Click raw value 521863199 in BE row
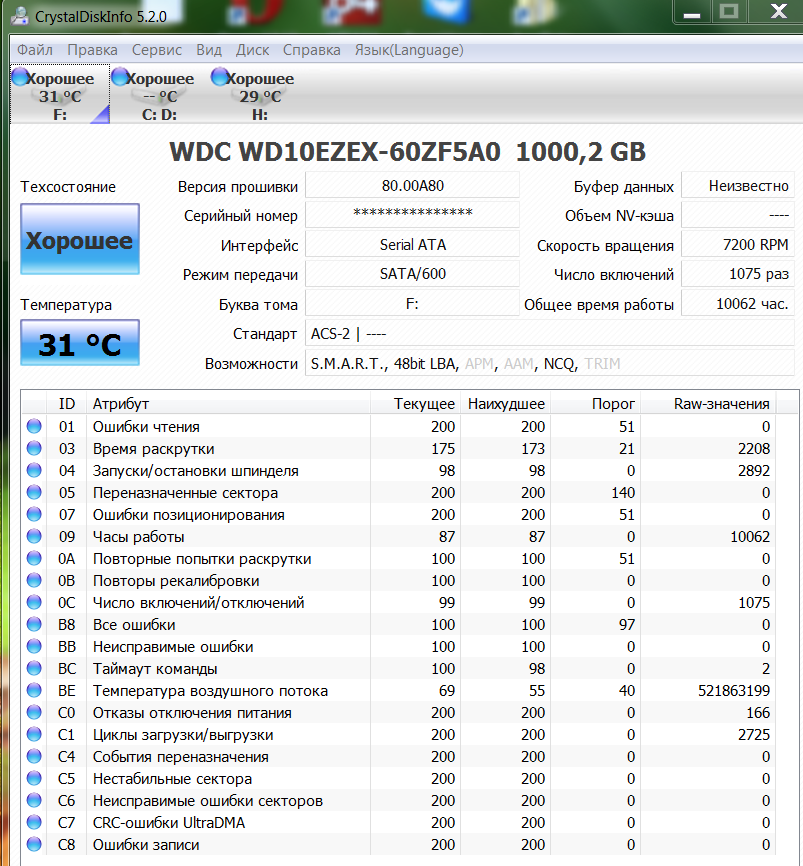803x866 pixels. point(733,690)
